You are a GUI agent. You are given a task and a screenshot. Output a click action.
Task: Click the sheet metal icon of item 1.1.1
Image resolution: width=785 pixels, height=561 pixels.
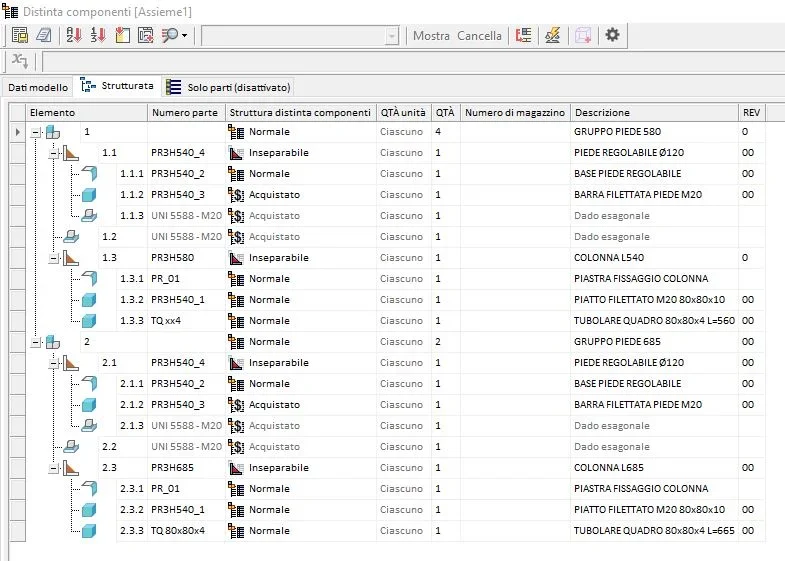tap(89, 174)
